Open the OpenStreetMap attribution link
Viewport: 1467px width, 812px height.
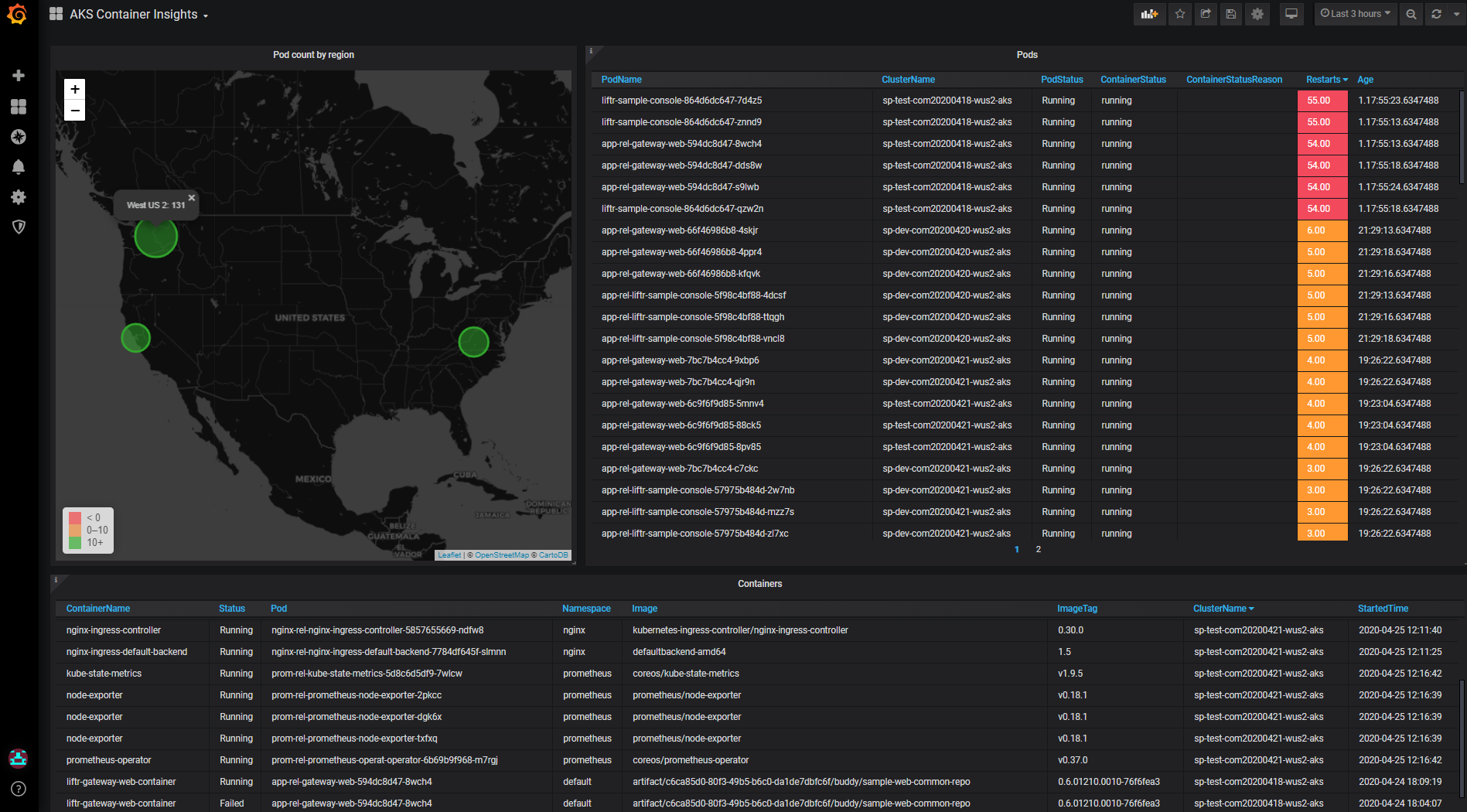502,555
